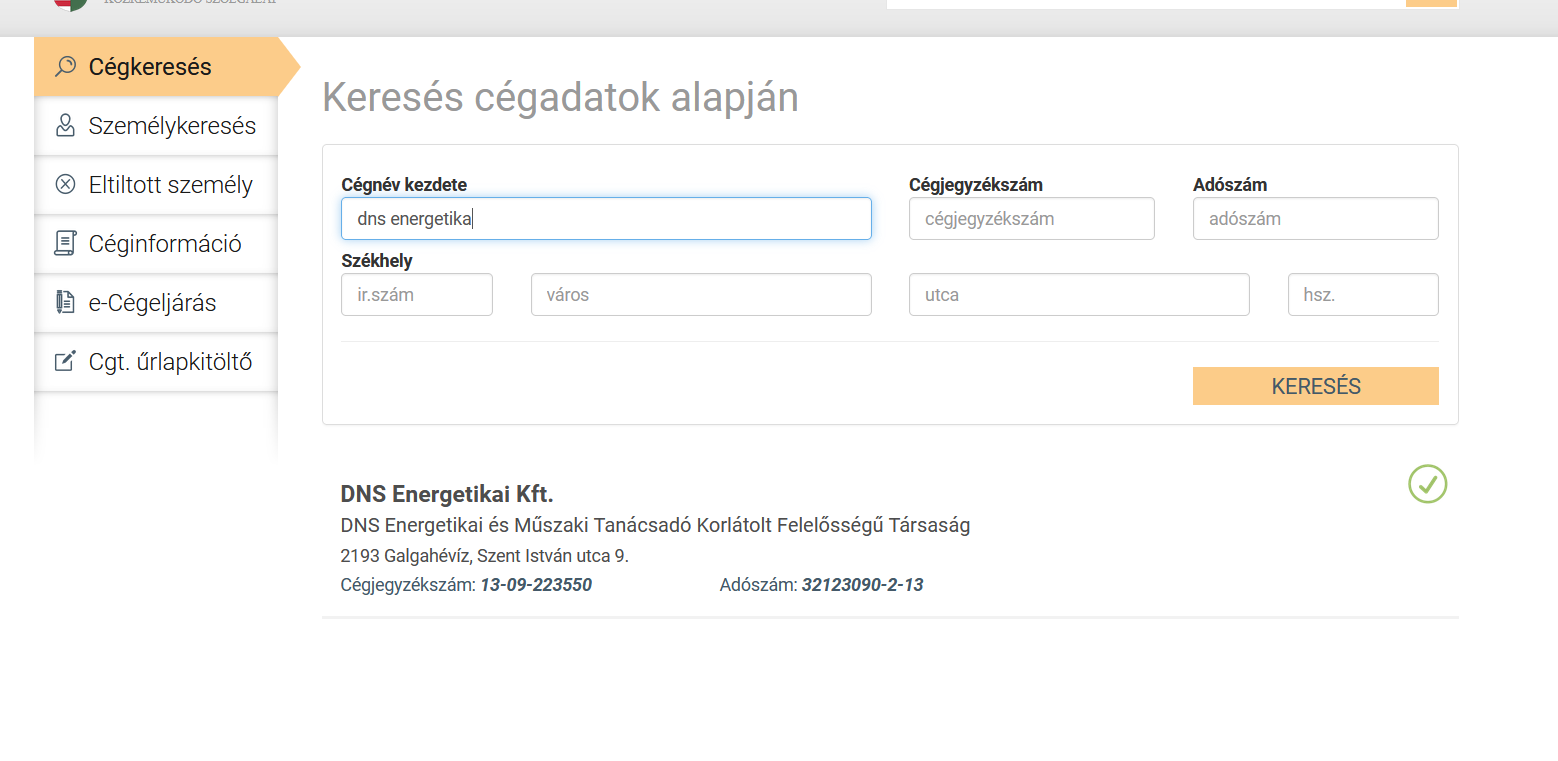
Task: Click the person icon for Személykeresés
Action: [66, 126]
